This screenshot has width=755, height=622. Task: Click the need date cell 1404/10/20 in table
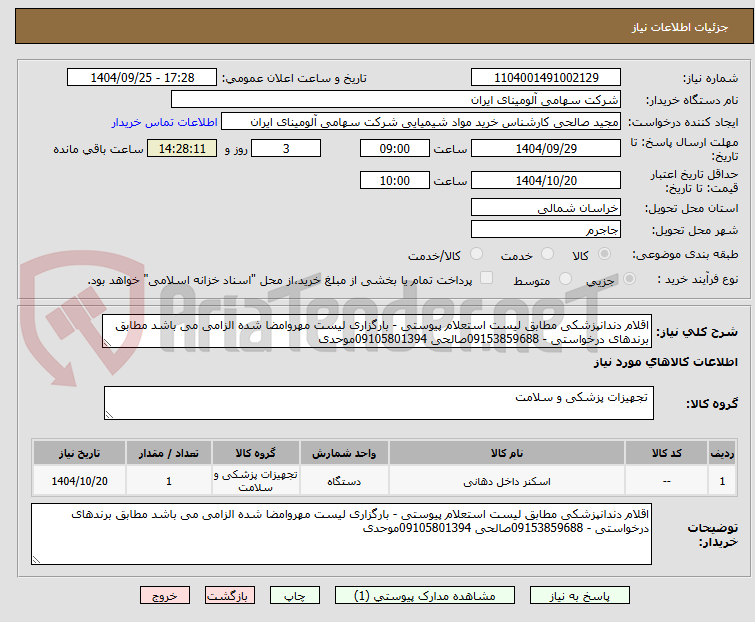tap(79, 481)
